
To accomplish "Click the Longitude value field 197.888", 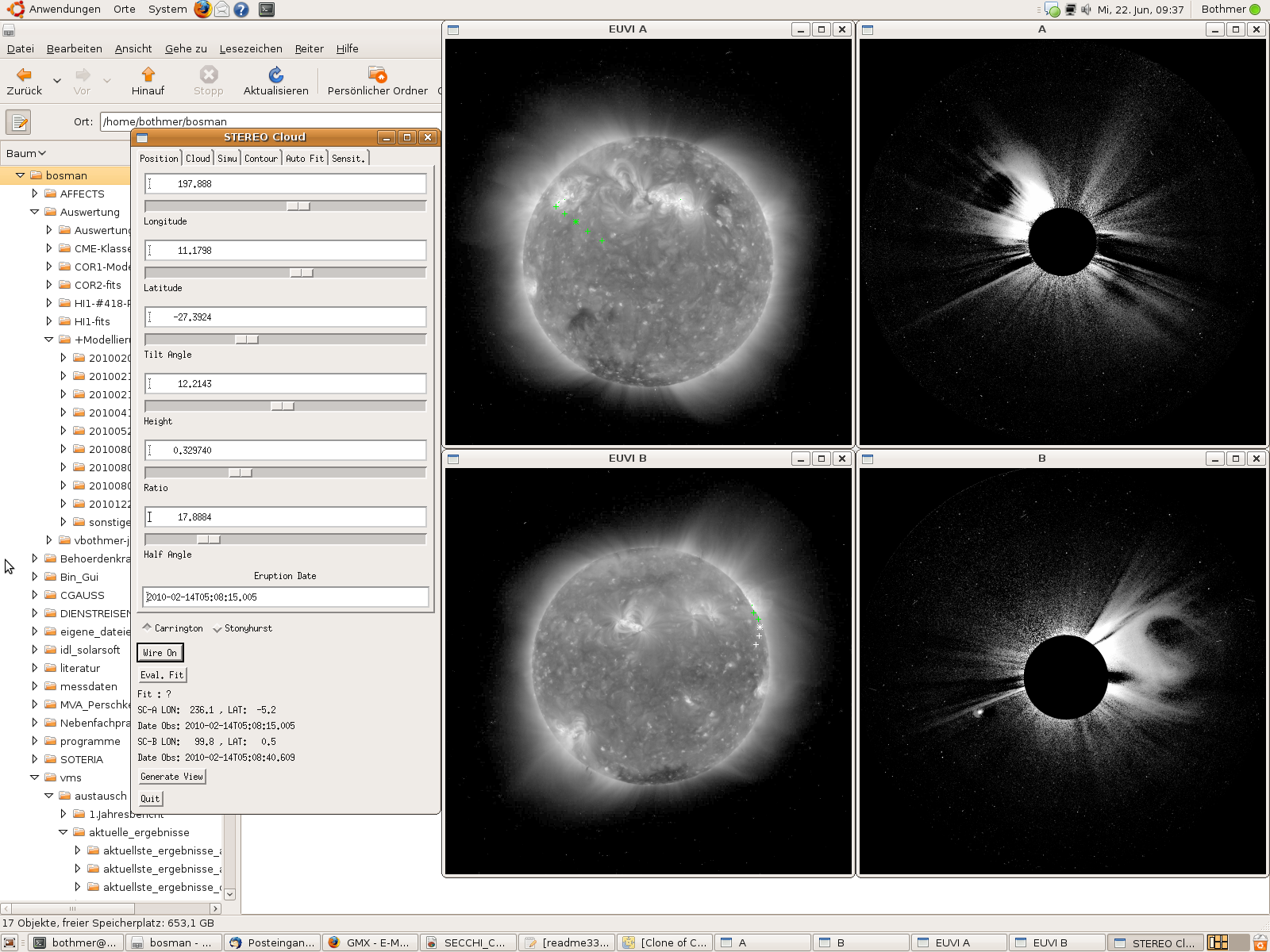I will (x=286, y=184).
